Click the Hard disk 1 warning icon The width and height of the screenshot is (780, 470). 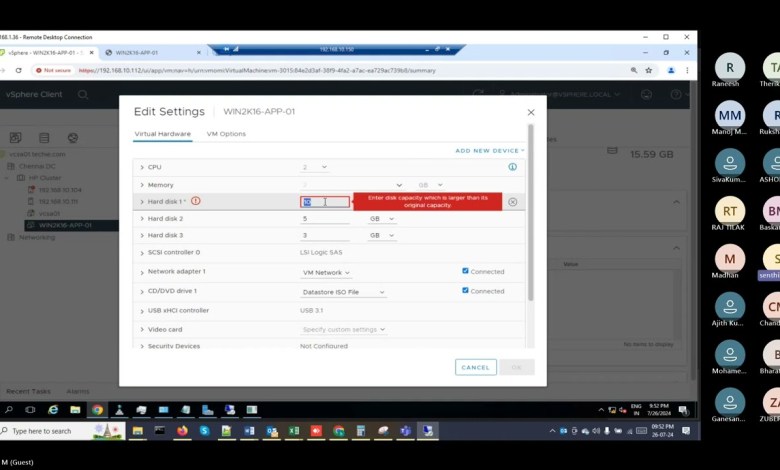[x=195, y=201]
